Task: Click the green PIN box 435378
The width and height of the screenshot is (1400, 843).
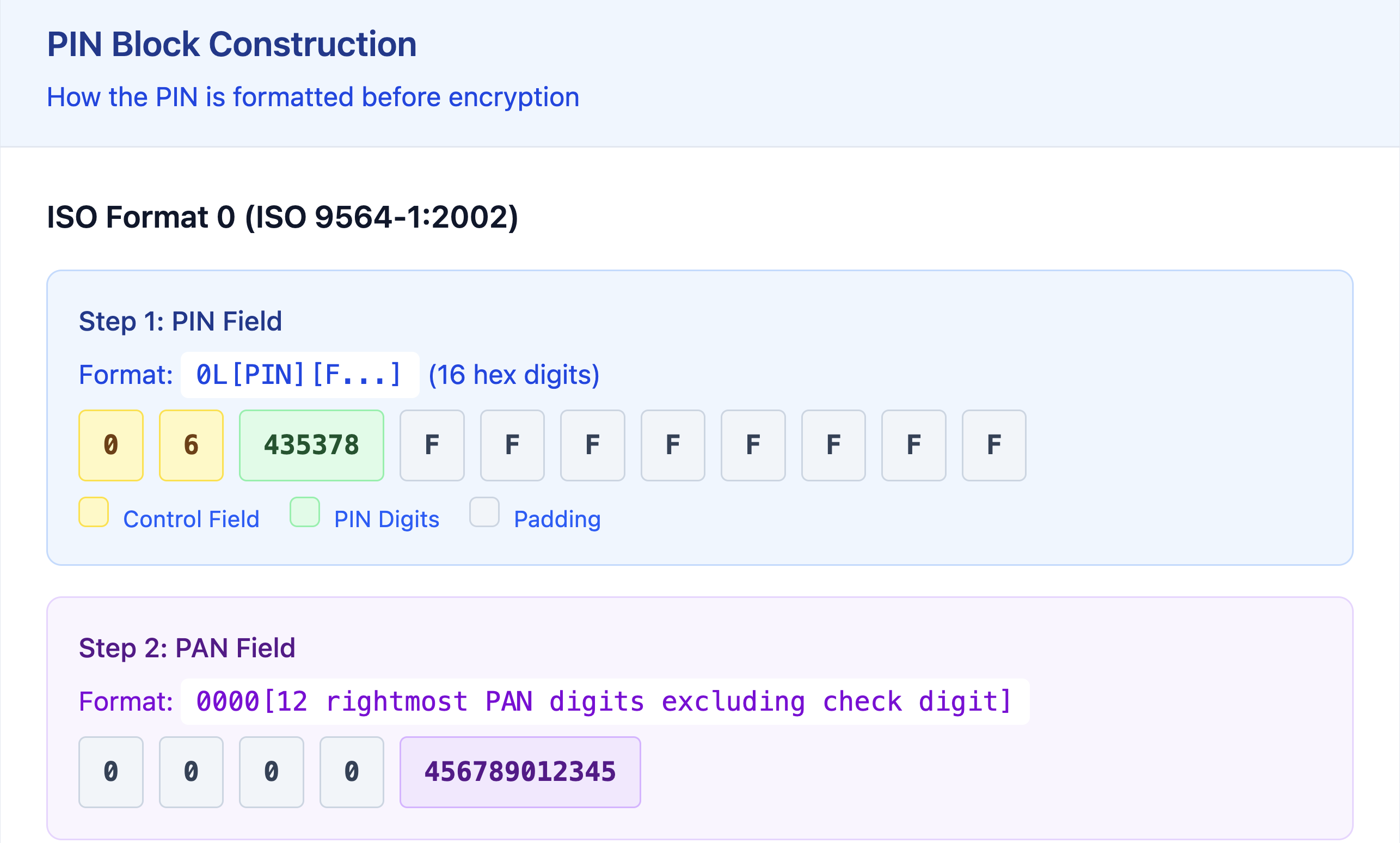Action: pos(311,445)
